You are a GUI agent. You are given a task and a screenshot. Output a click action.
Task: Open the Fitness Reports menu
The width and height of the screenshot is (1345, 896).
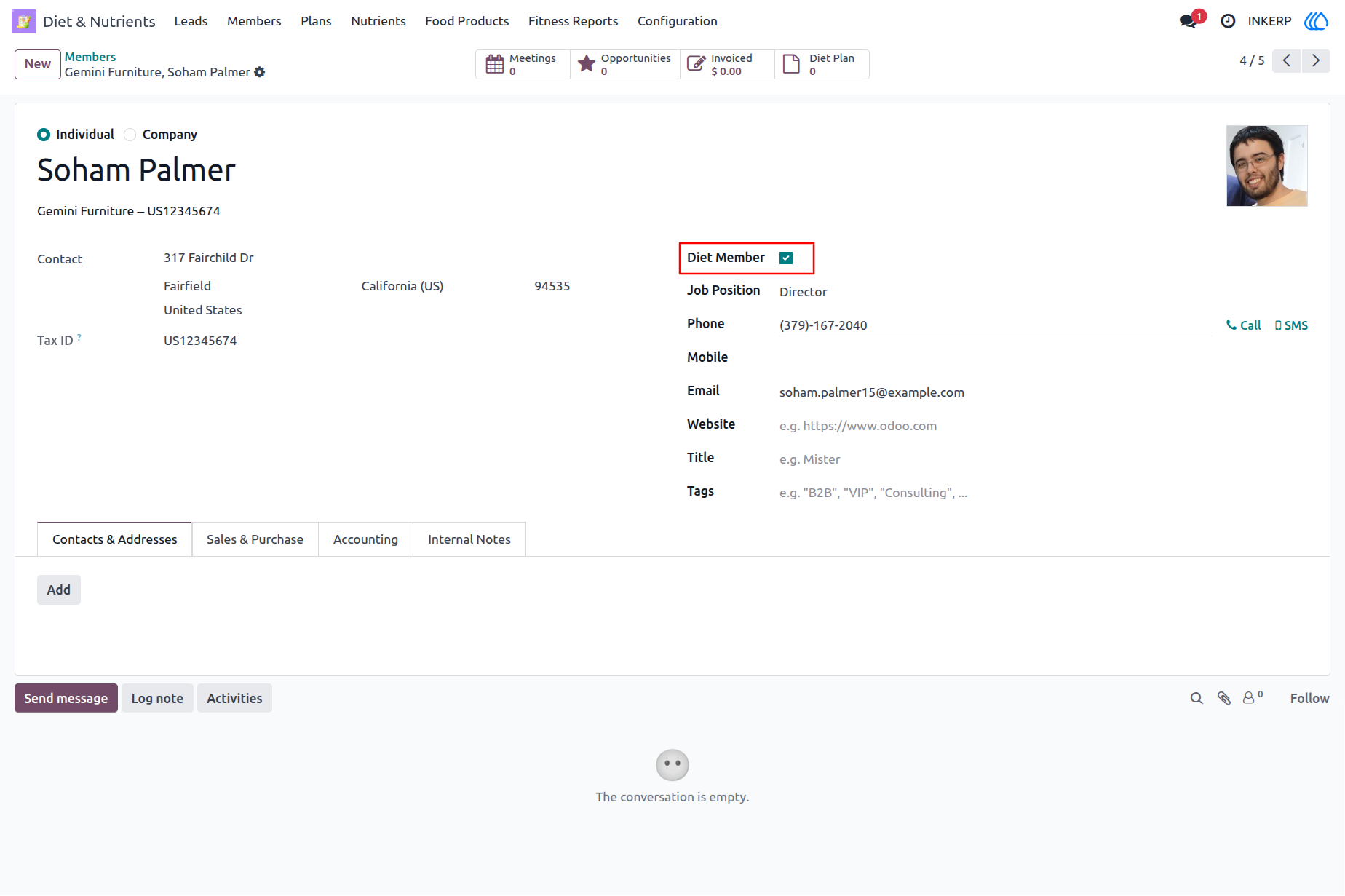tap(573, 21)
